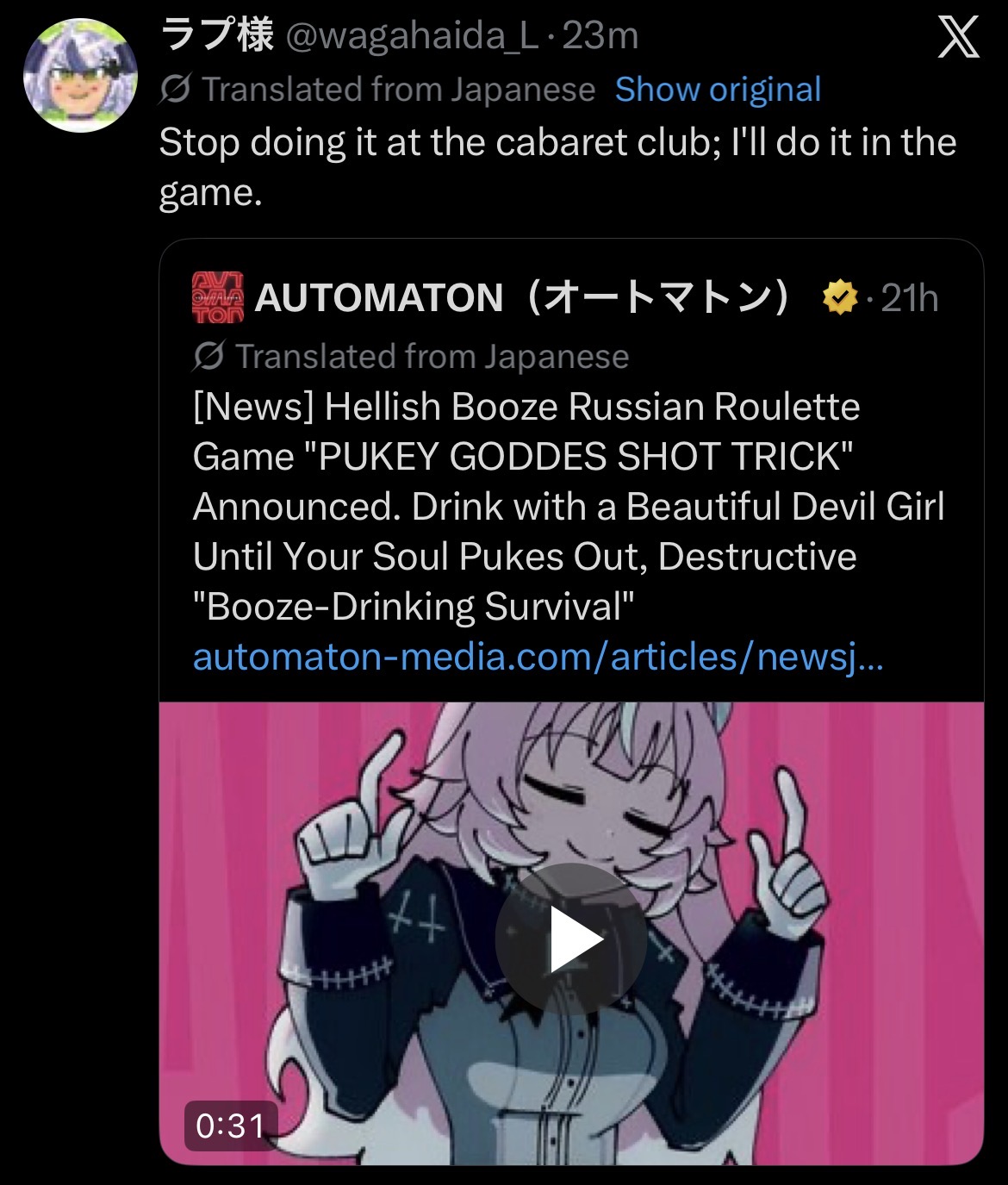Image resolution: width=1008 pixels, height=1185 pixels.
Task: Play the quoted post video
Action: pyautogui.click(x=571, y=939)
